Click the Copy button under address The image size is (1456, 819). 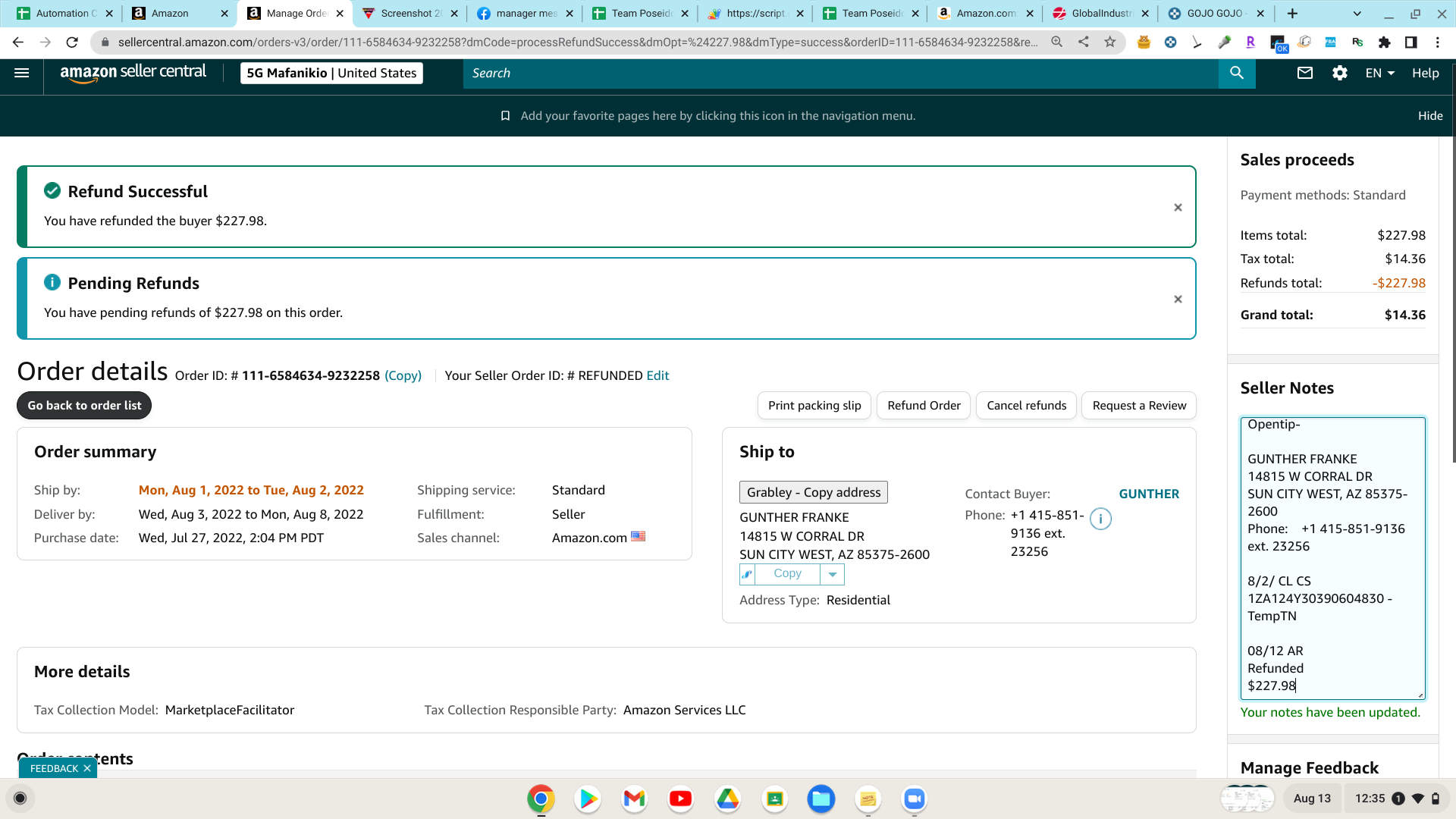(x=787, y=574)
